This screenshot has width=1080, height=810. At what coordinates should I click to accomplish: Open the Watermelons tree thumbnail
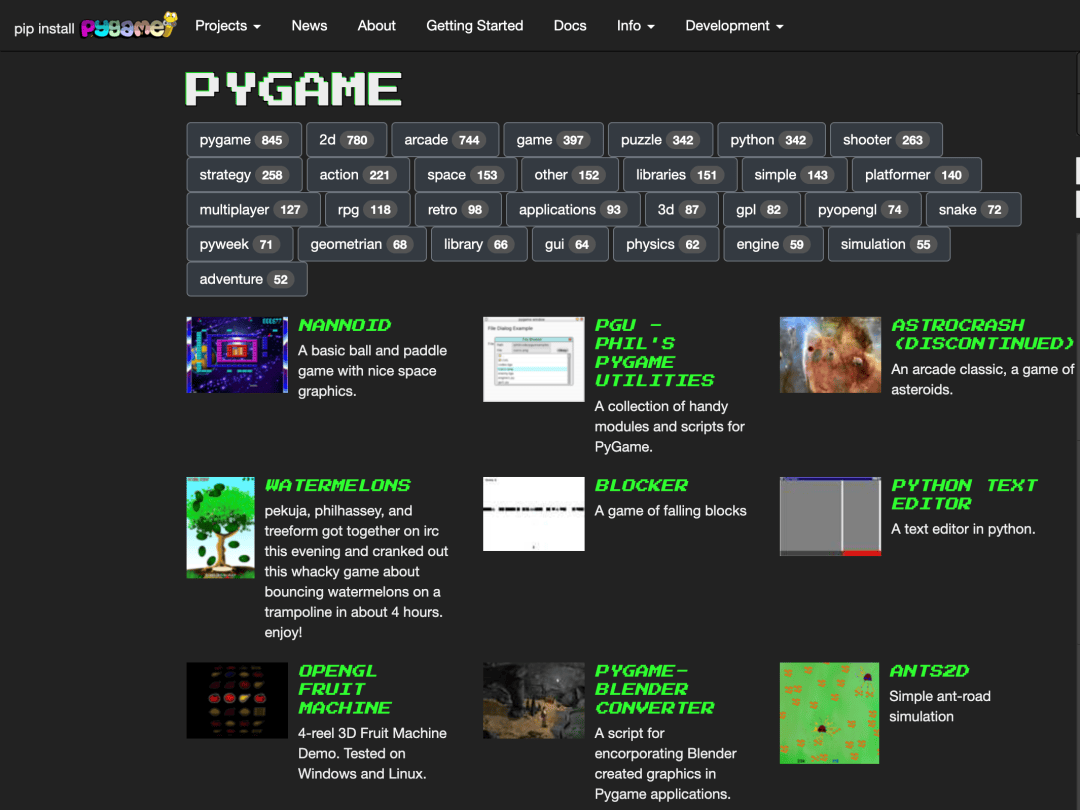pos(220,528)
